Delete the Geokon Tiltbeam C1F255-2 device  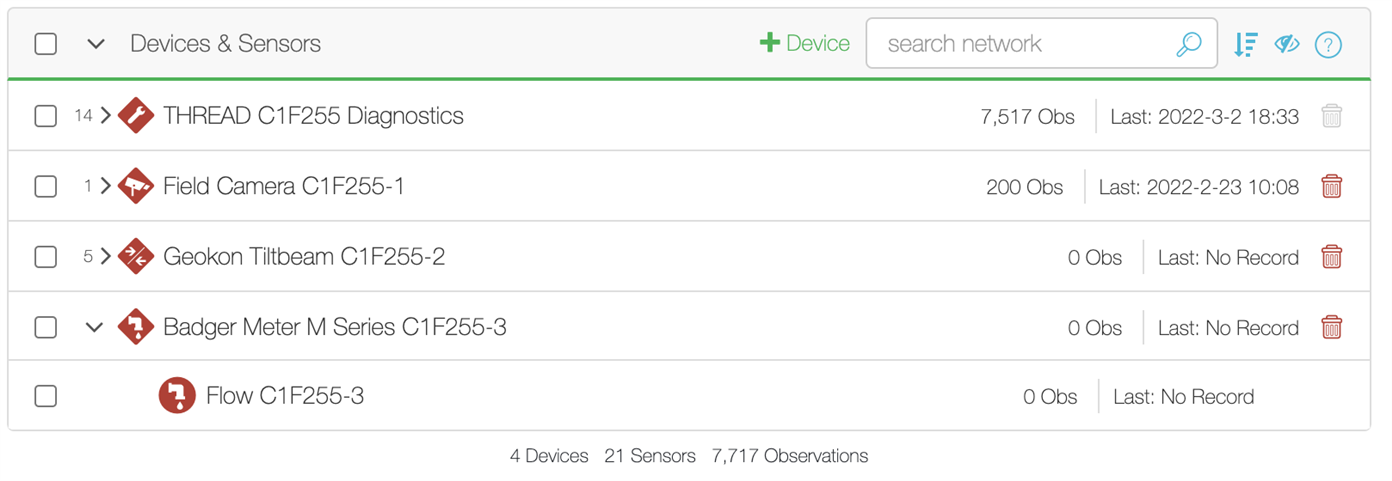pos(1331,257)
